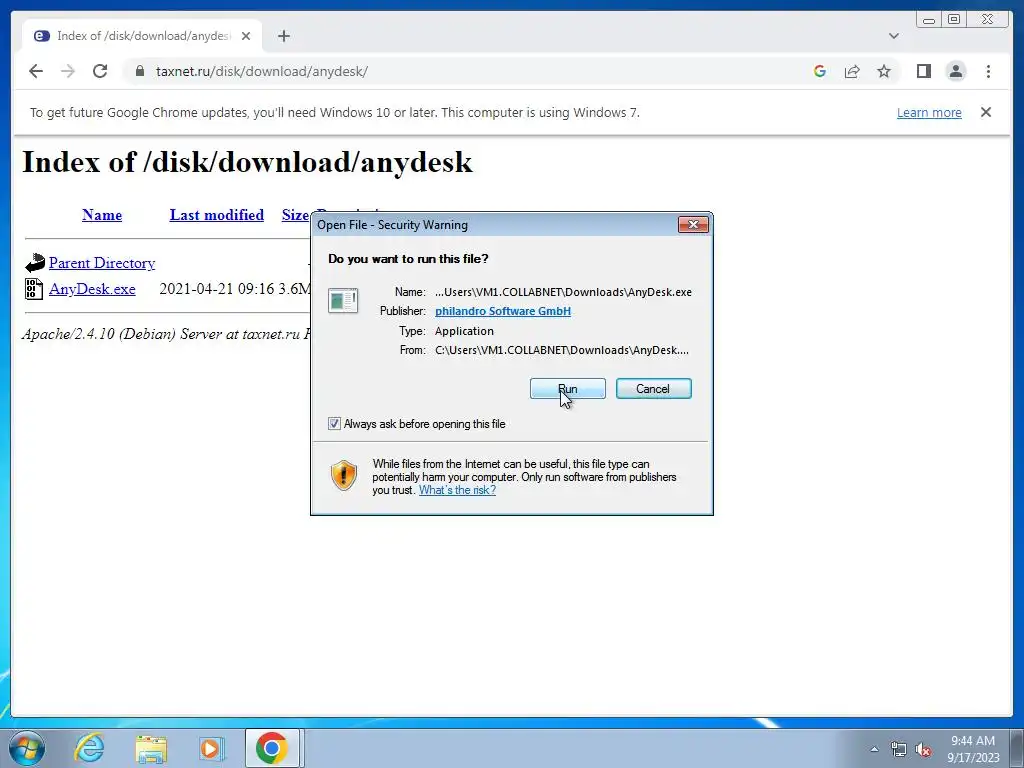Click Learn more about Chrome updates
Image resolution: width=1024 pixels, height=768 pixels.
coord(929,112)
